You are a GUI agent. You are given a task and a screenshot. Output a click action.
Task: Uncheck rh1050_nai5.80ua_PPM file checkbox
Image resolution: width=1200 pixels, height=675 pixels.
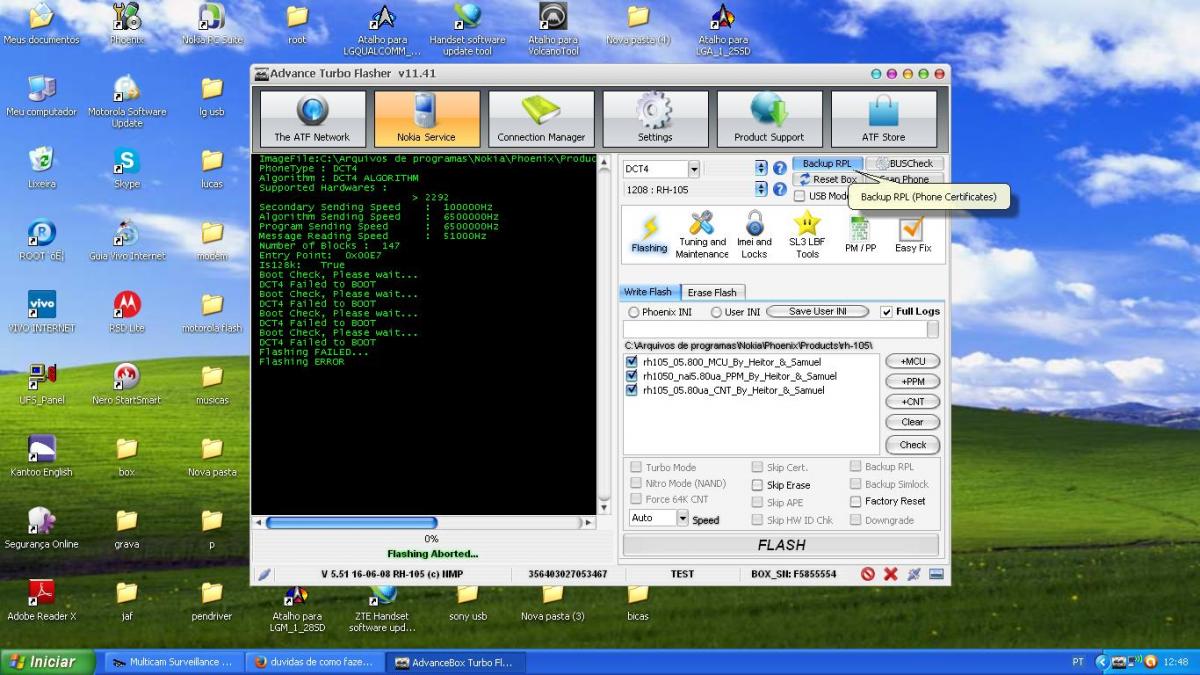pos(631,376)
